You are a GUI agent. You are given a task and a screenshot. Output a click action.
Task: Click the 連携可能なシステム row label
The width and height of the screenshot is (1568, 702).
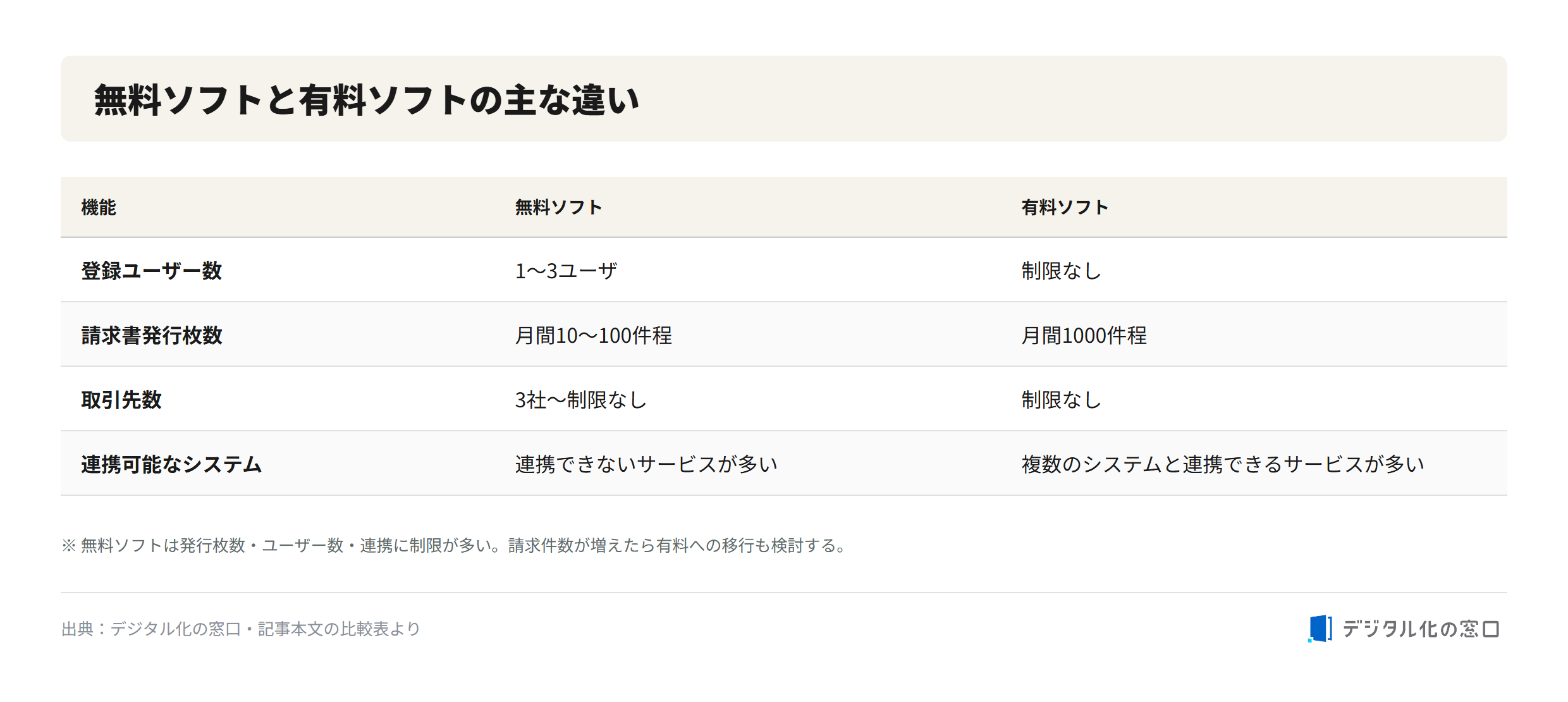coord(171,464)
